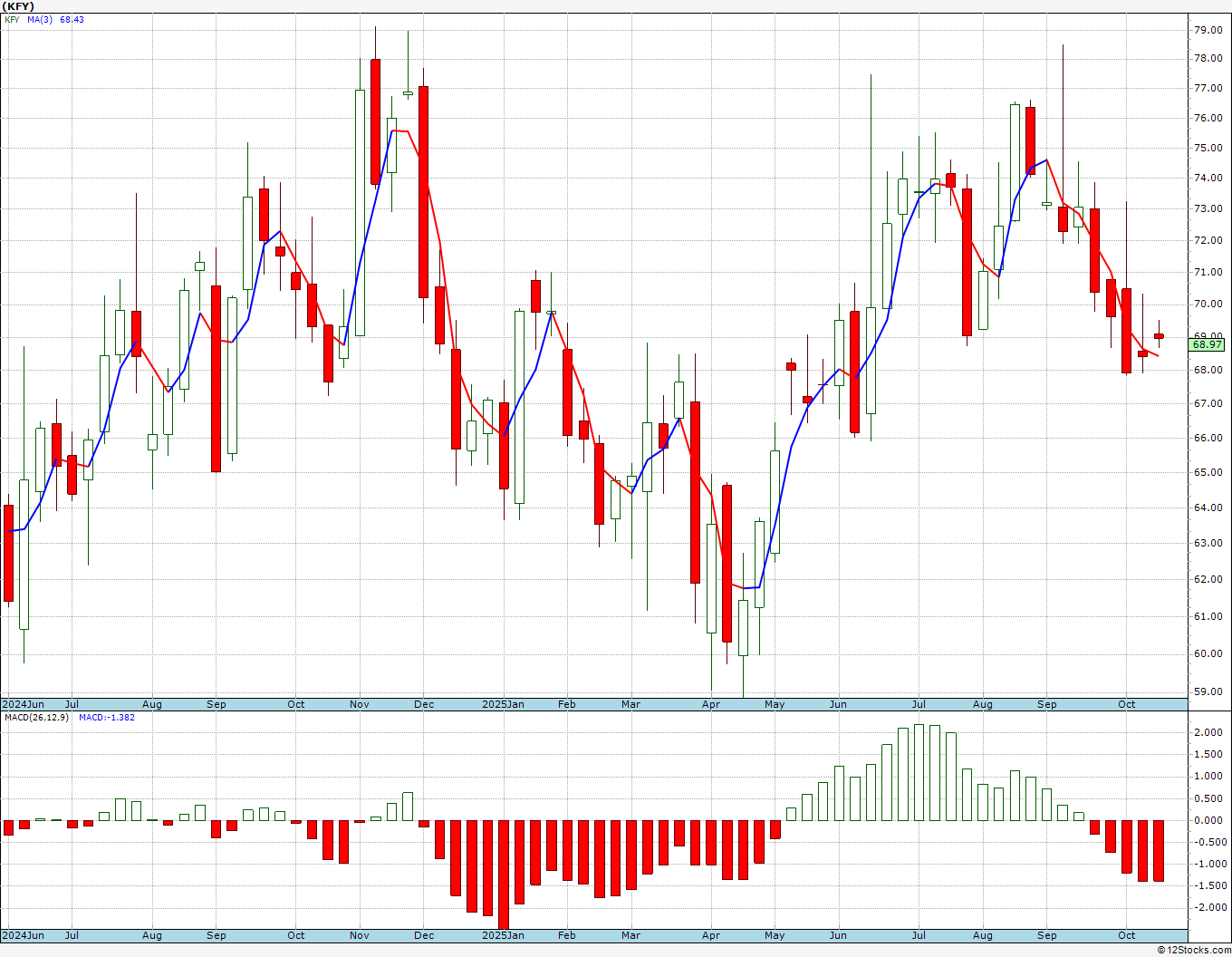This screenshot has width=1232, height=957.
Task: Click the 74.00 price axis label
Action: 1208,178
